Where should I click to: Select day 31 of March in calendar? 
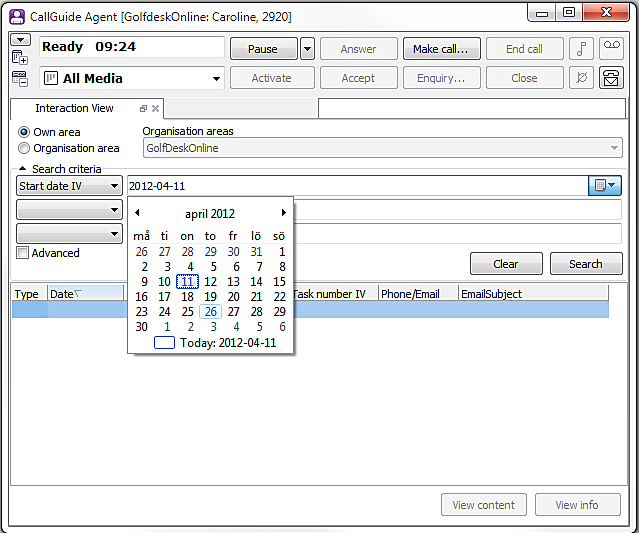pos(256,252)
